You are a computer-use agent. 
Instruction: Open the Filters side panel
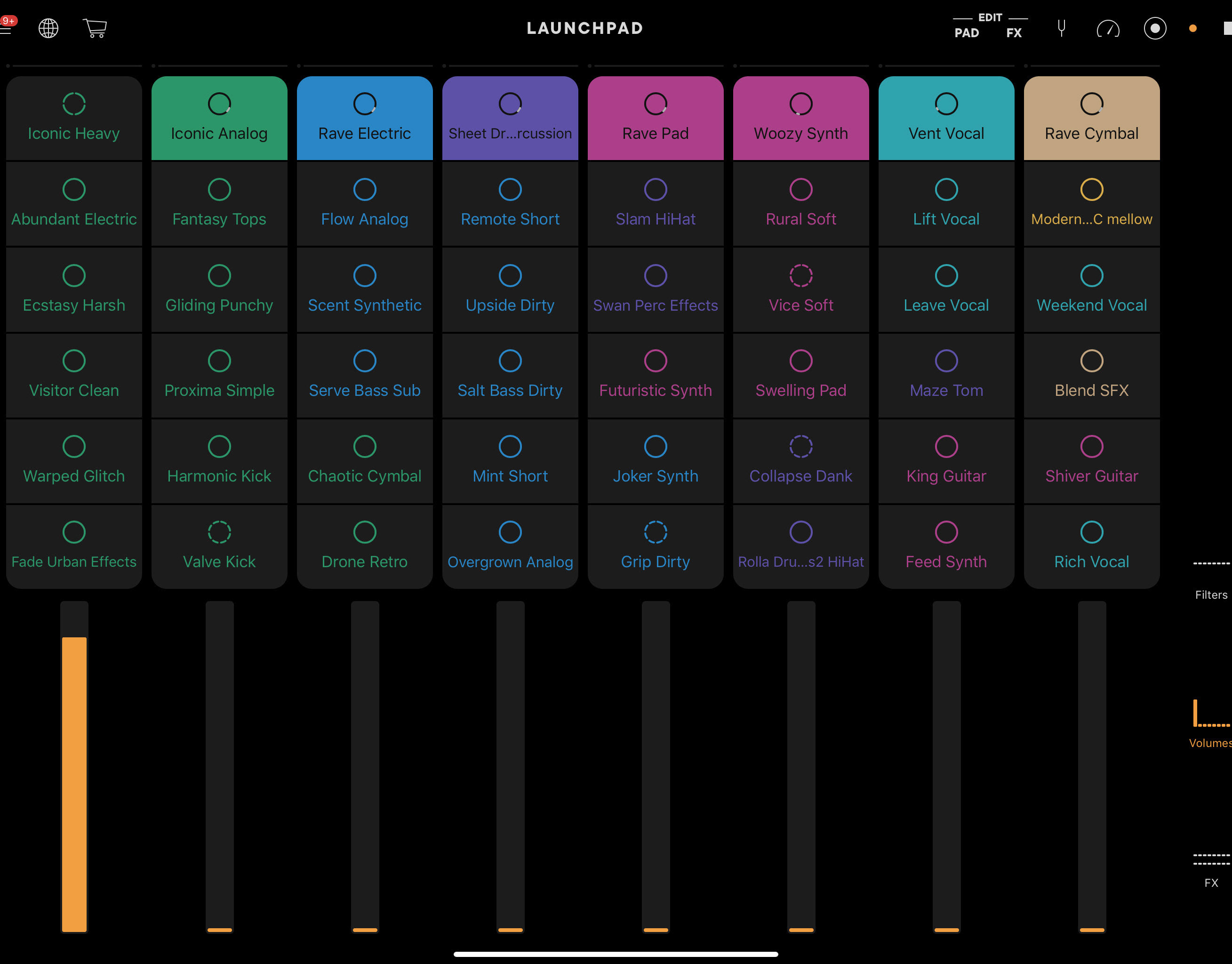coord(1211,579)
